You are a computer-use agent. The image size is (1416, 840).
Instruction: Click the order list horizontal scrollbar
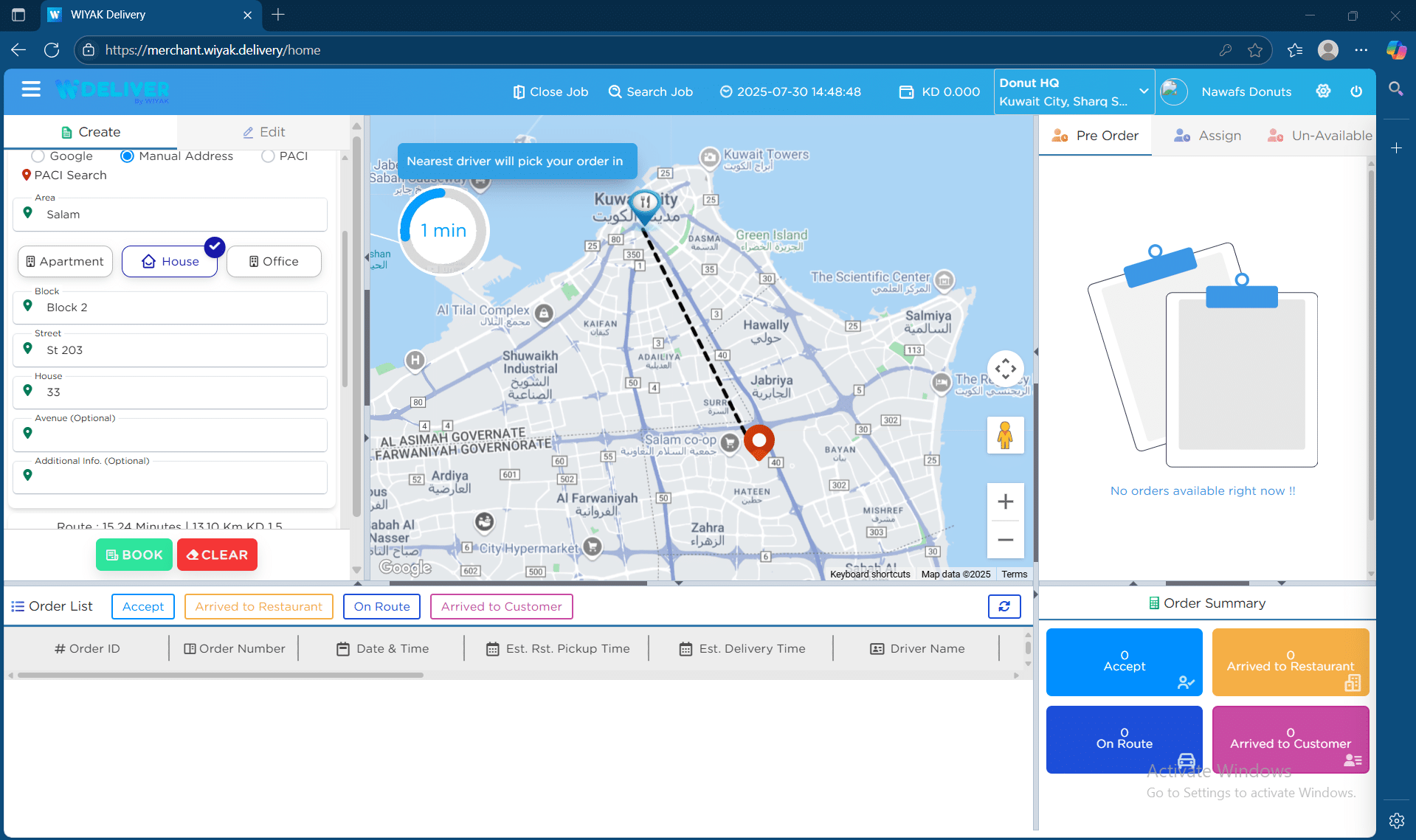pyautogui.click(x=221, y=675)
